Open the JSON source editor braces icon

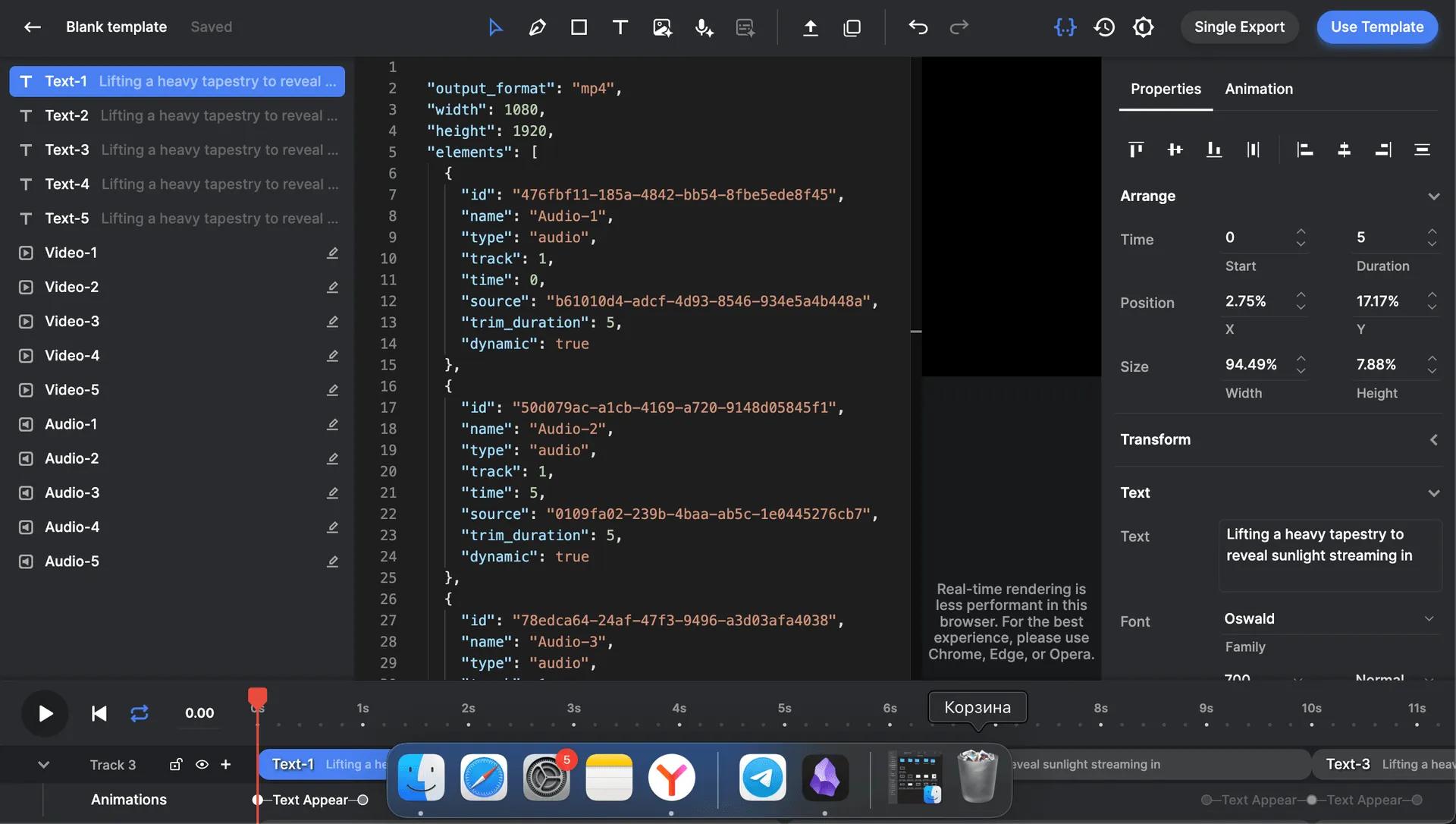(1065, 27)
